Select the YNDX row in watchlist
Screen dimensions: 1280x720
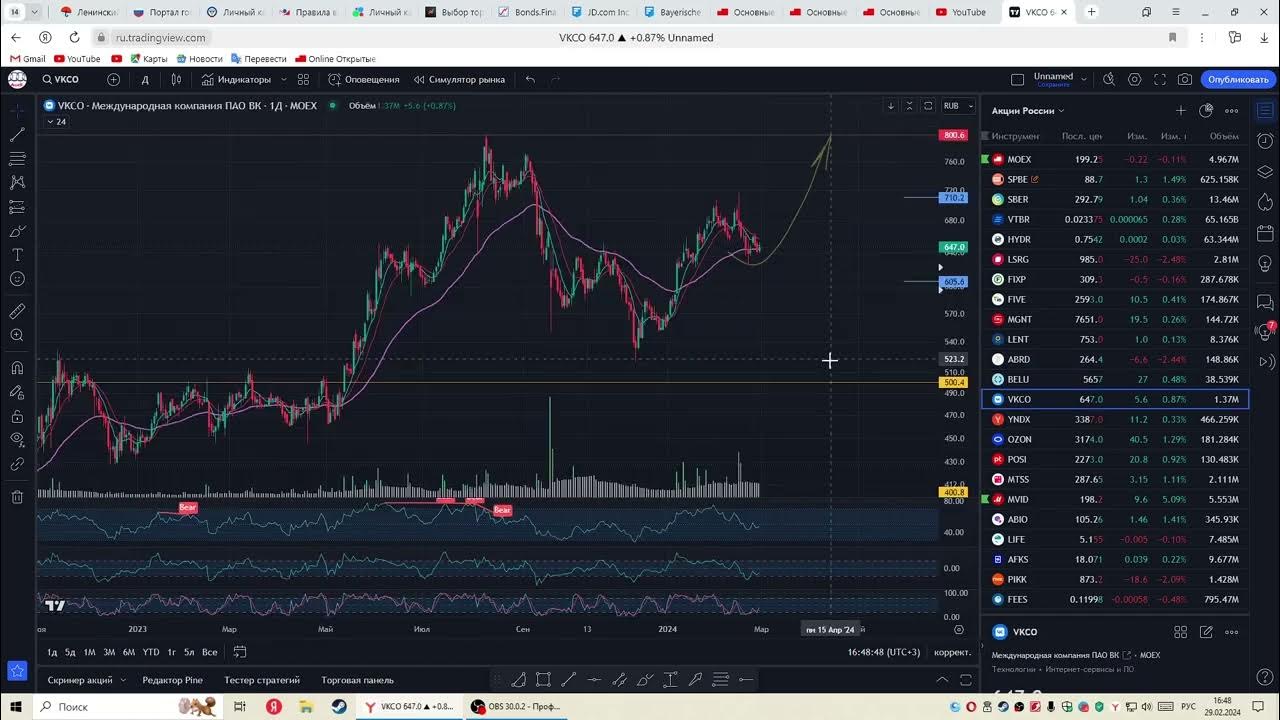(1115, 419)
